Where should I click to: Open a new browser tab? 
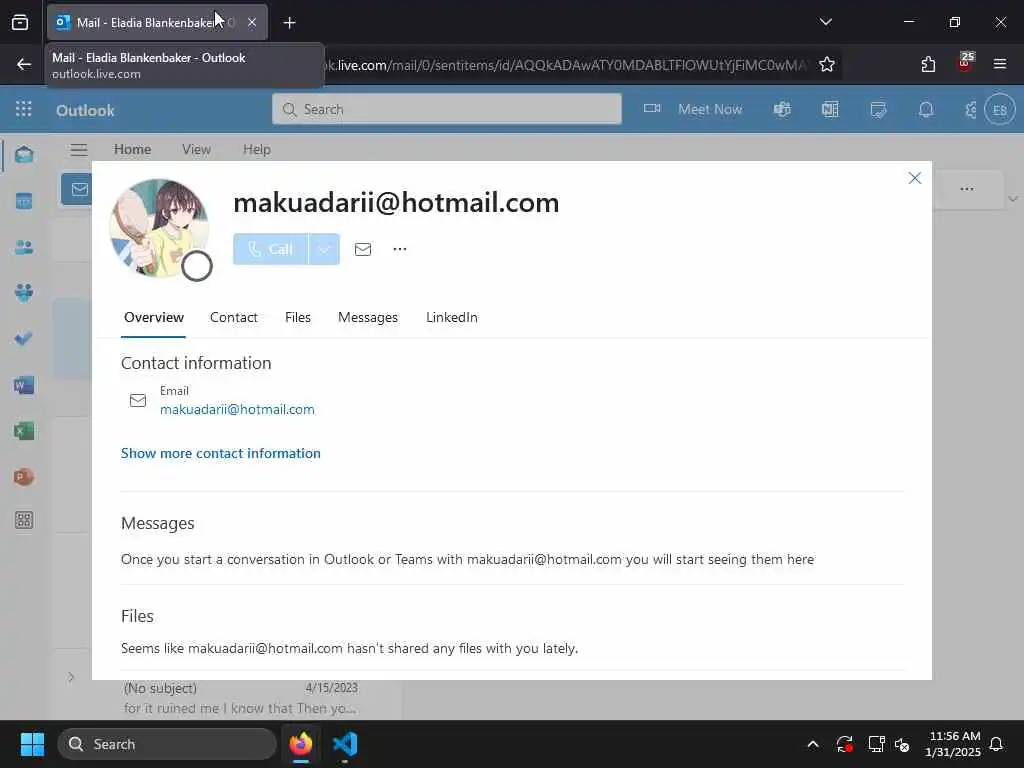[289, 23]
